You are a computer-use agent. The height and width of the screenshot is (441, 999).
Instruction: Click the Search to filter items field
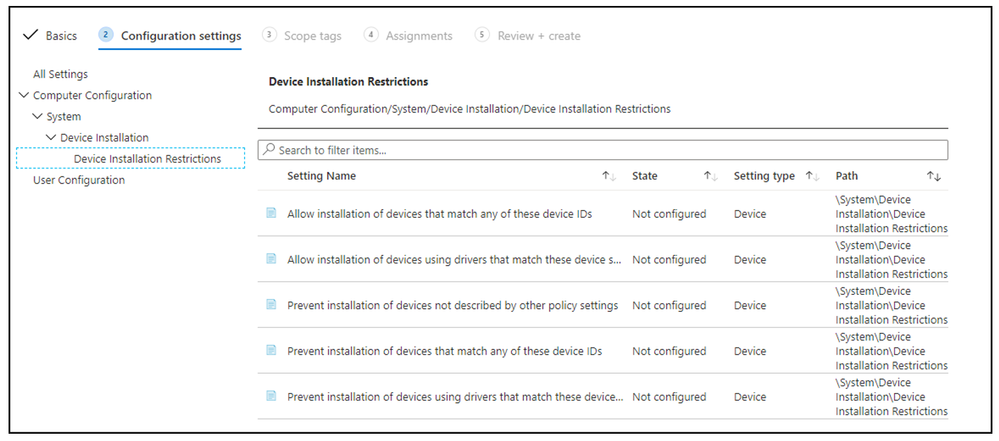tap(602, 150)
